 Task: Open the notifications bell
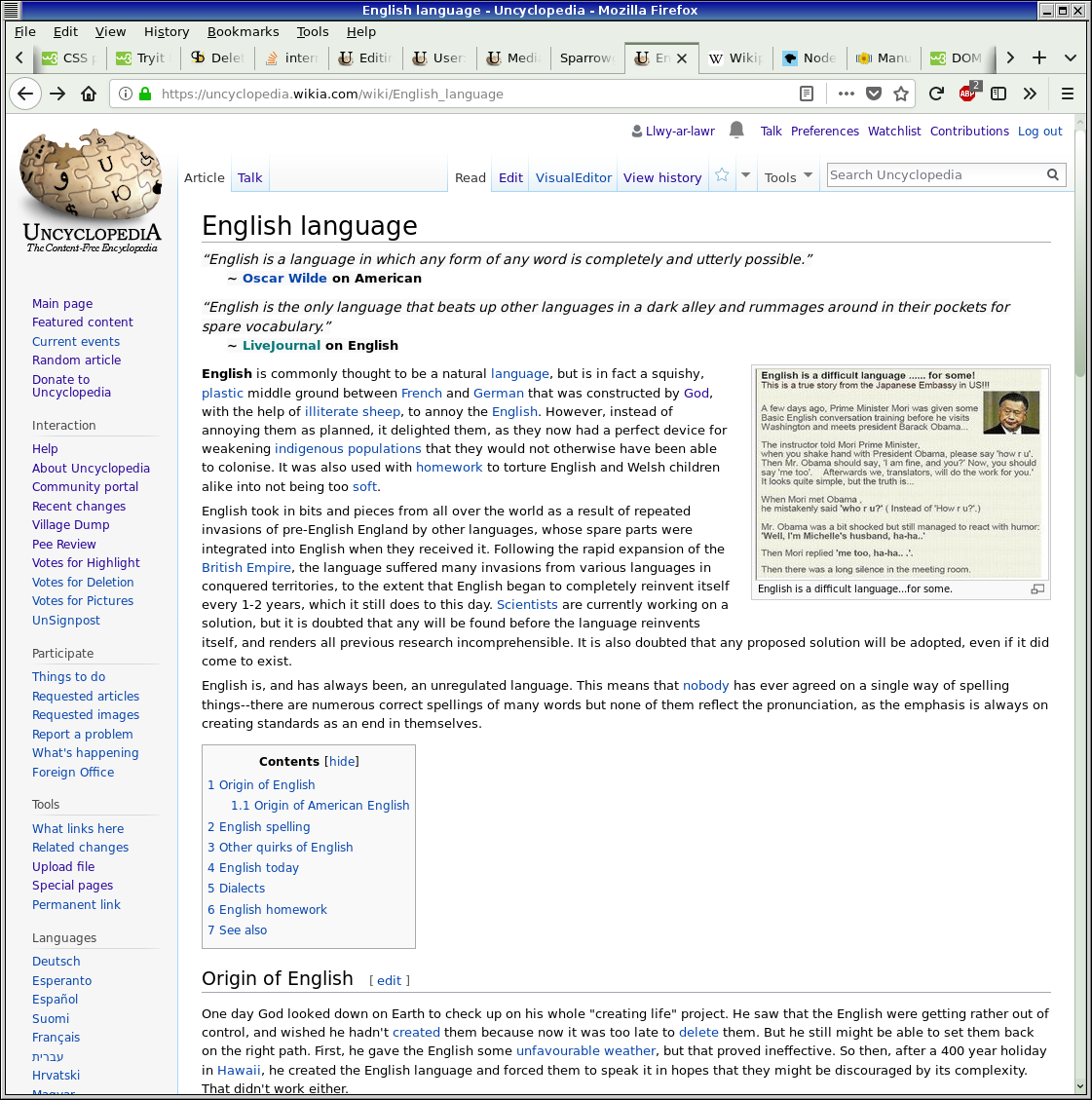(736, 130)
